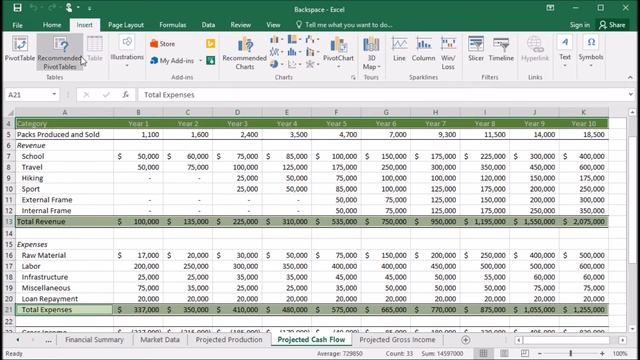Insert a pie or doughnut chart
The image size is (640, 360).
pos(276,64)
